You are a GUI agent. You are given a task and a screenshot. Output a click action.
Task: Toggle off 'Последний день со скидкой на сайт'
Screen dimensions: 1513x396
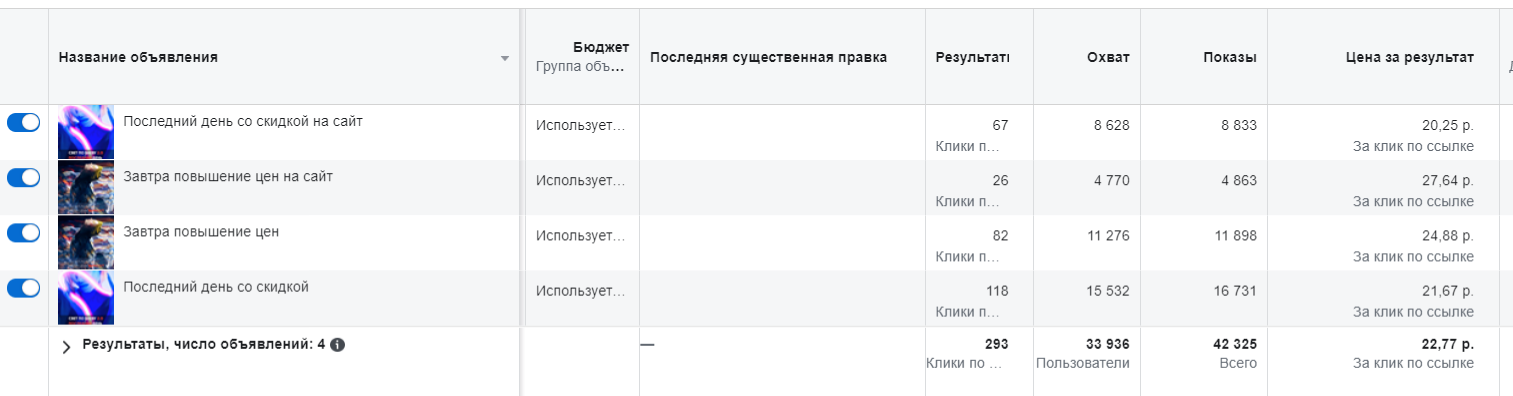pyautogui.click(x=24, y=122)
